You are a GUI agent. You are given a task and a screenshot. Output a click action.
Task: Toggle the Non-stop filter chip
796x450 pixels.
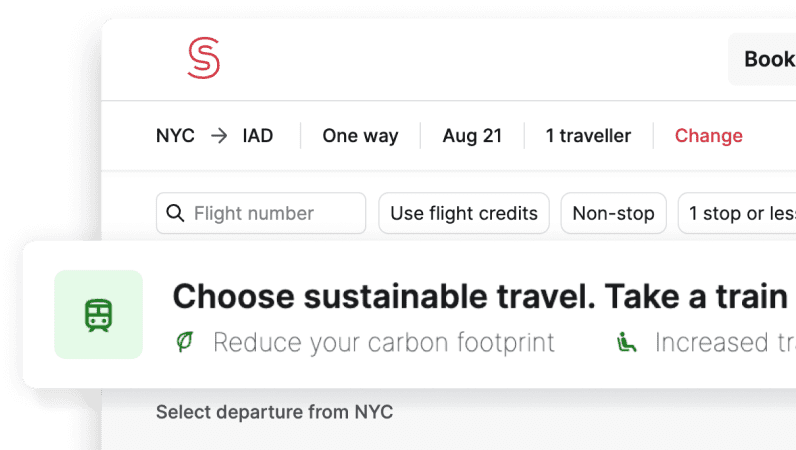[613, 213]
